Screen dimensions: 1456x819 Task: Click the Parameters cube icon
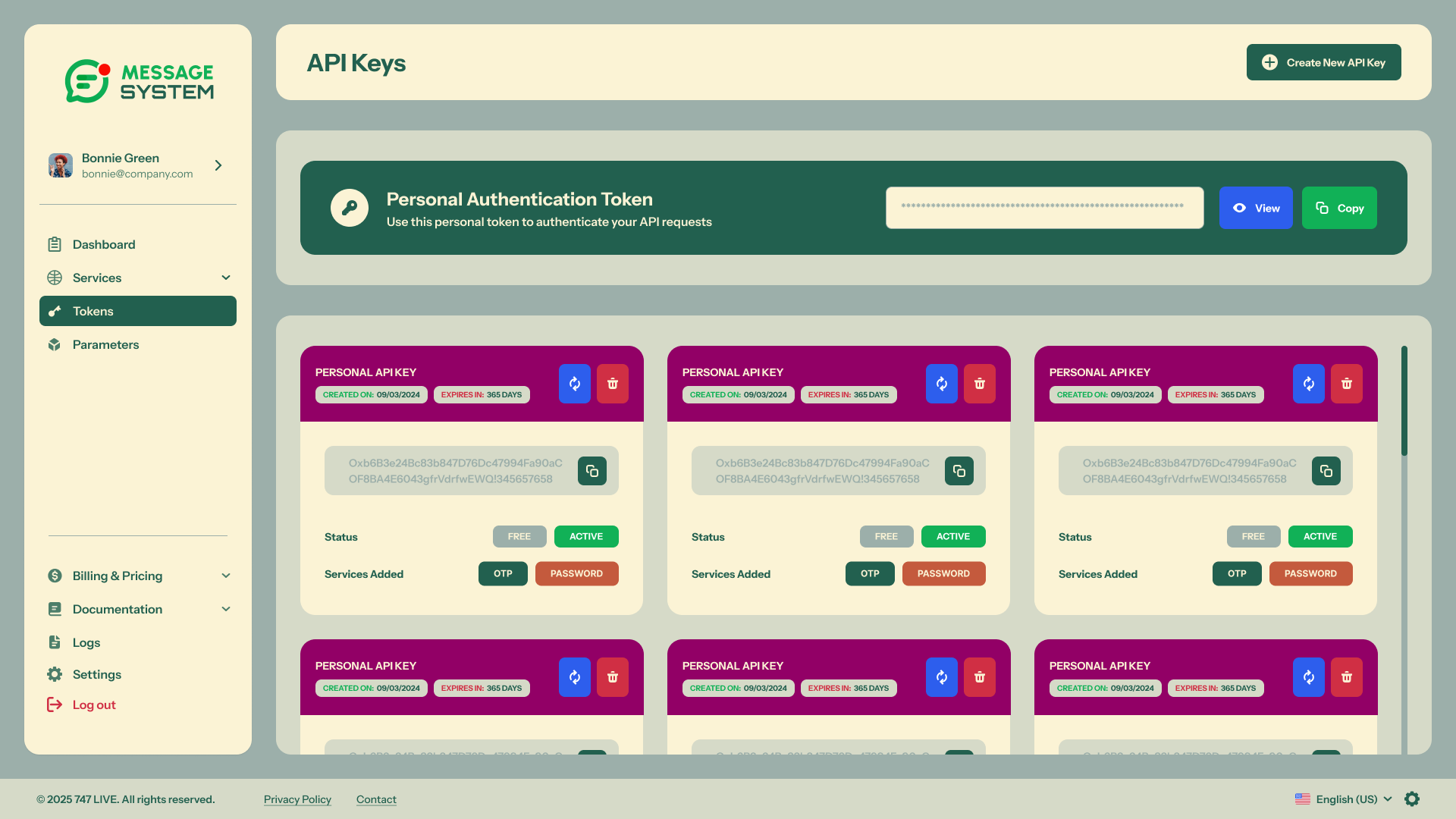click(x=55, y=344)
